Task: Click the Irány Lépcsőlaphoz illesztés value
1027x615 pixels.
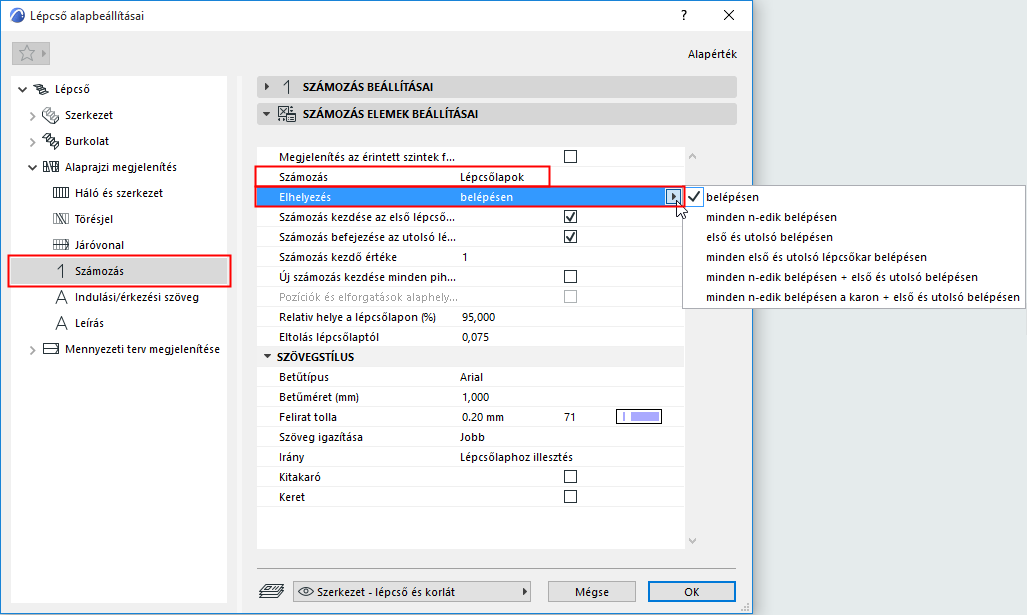Action: 516,457
